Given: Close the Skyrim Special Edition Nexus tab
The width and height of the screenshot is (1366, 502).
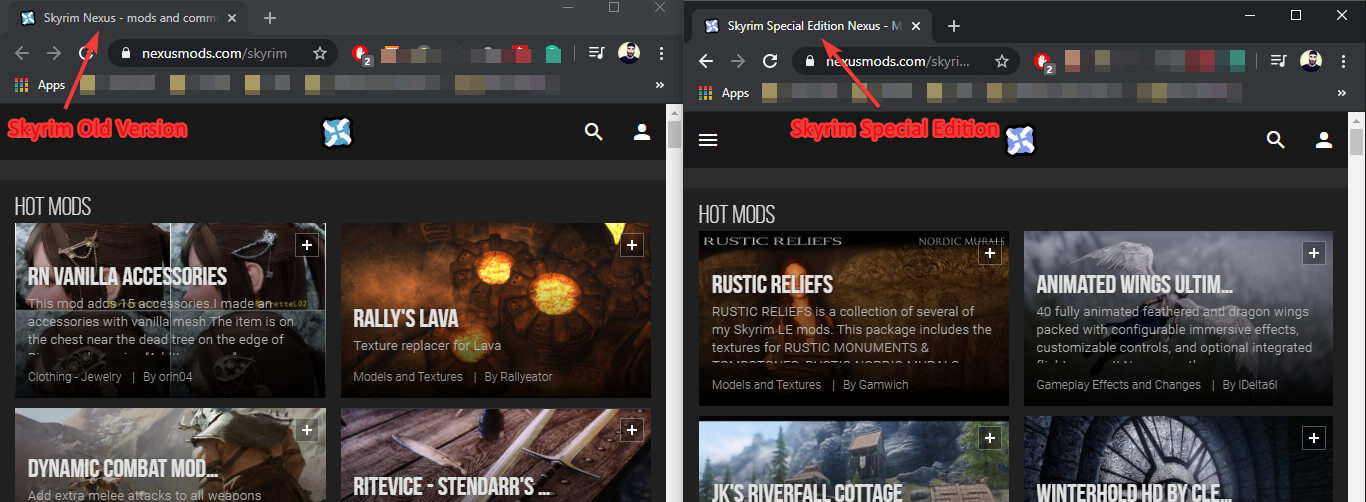Looking at the screenshot, I should [917, 26].
